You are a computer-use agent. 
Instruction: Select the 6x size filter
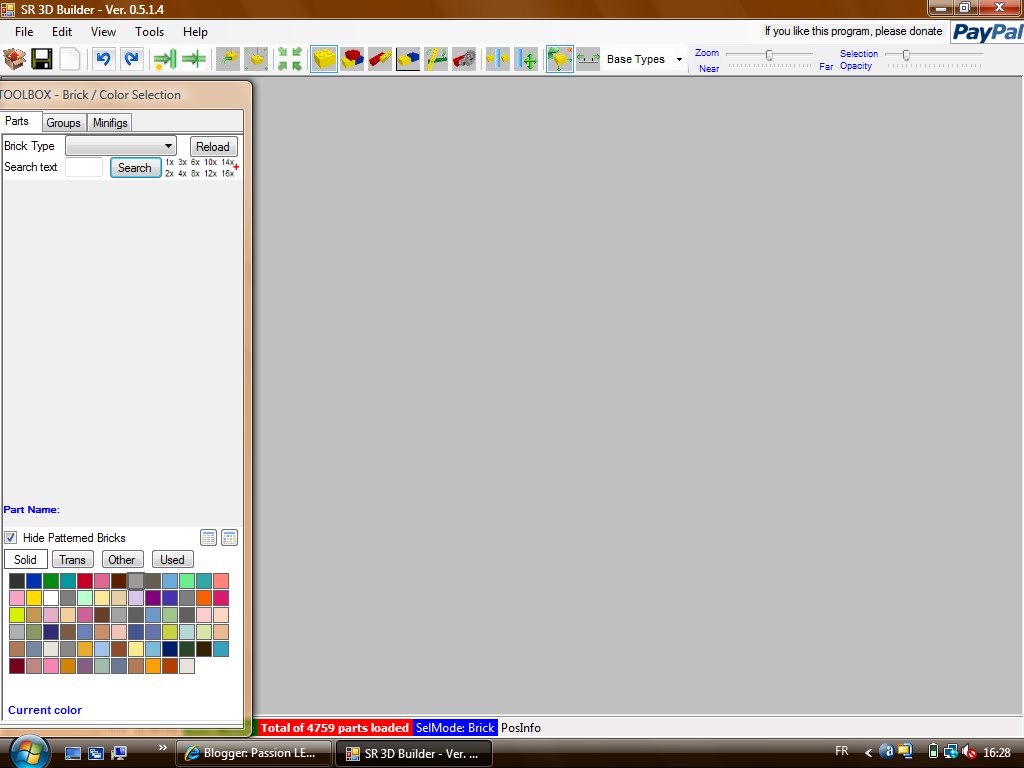[x=195, y=162]
